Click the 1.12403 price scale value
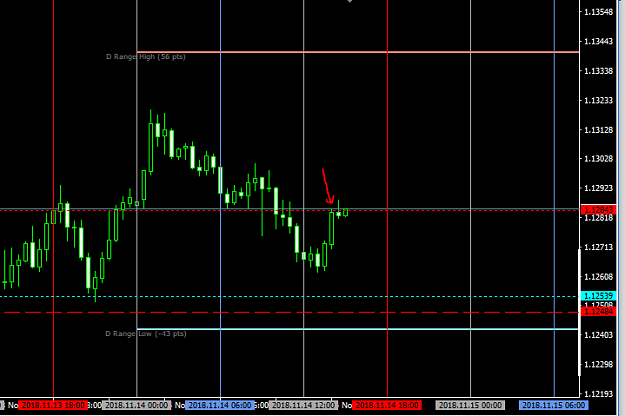Viewport: 625px width, 416px height. click(599, 335)
